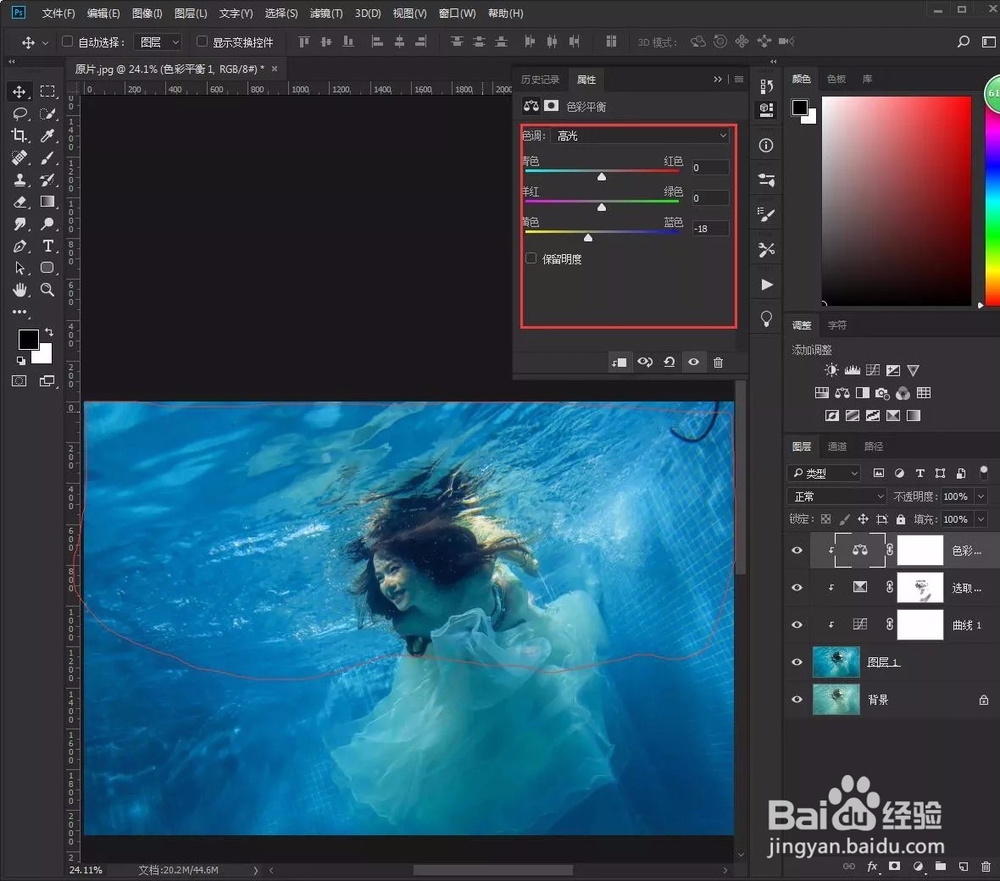Add a Brightness/Contrast adjustment
The width and height of the screenshot is (1000, 881).
pyautogui.click(x=831, y=370)
